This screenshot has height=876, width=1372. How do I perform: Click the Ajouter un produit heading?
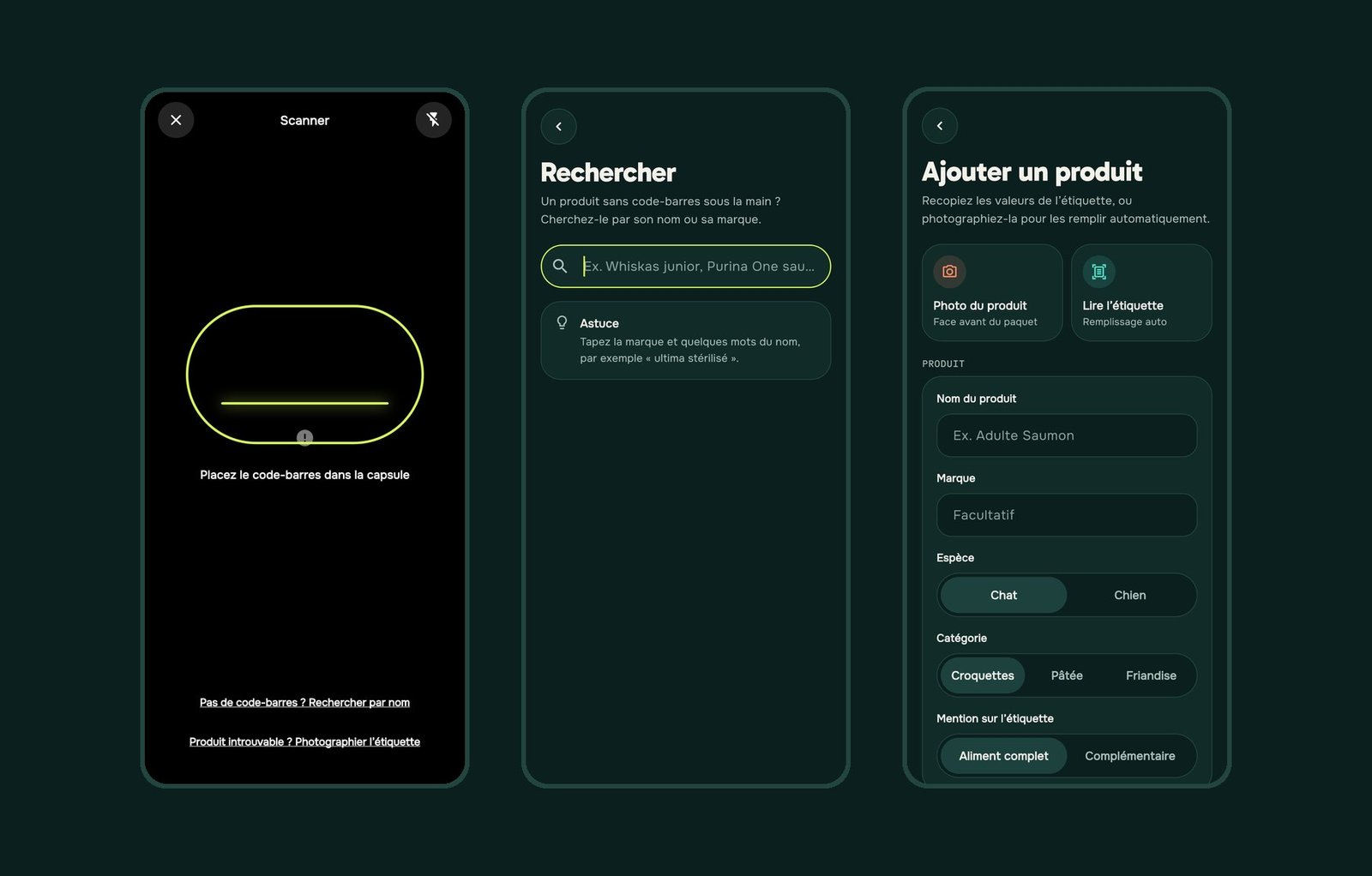point(1032,171)
